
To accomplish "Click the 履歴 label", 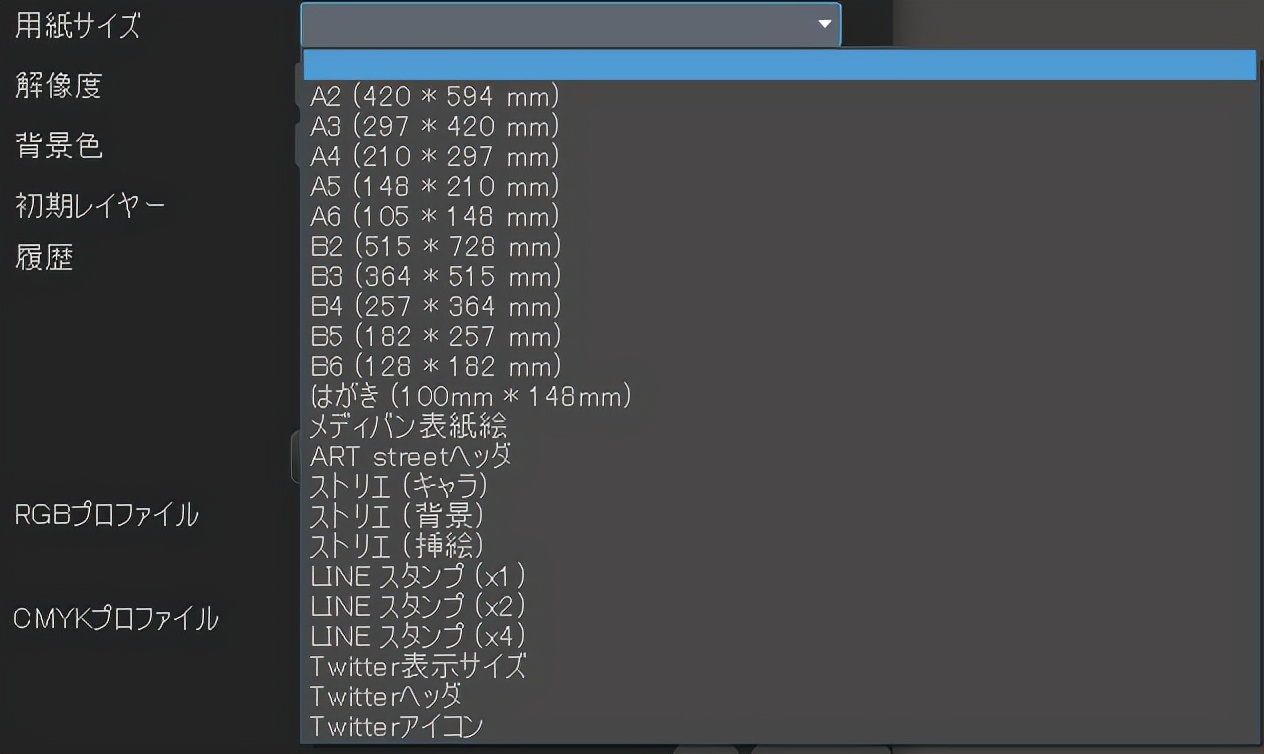I will [44, 258].
